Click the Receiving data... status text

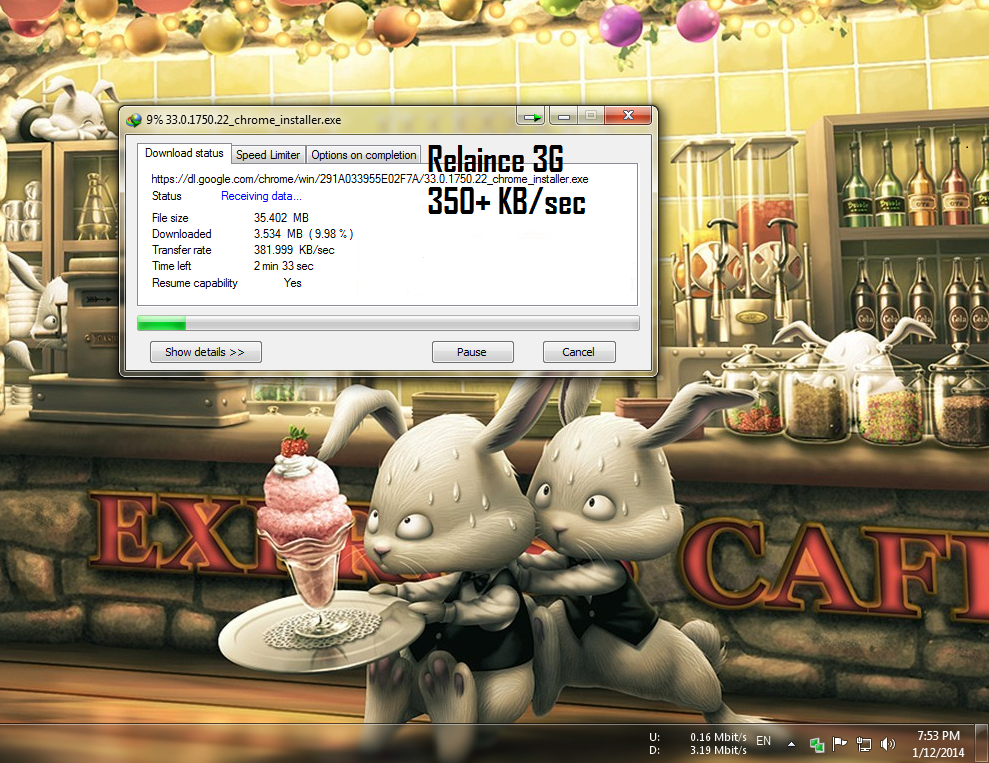coord(261,196)
